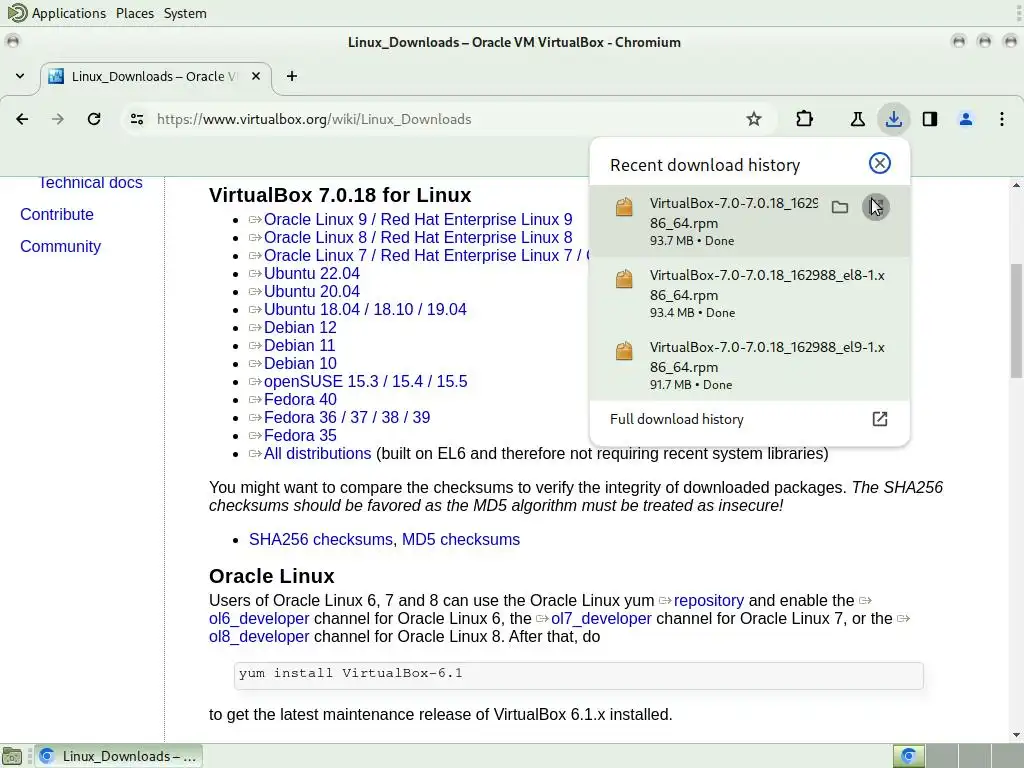Click the Chromium icon in the bottom-right tray

pos(908,756)
